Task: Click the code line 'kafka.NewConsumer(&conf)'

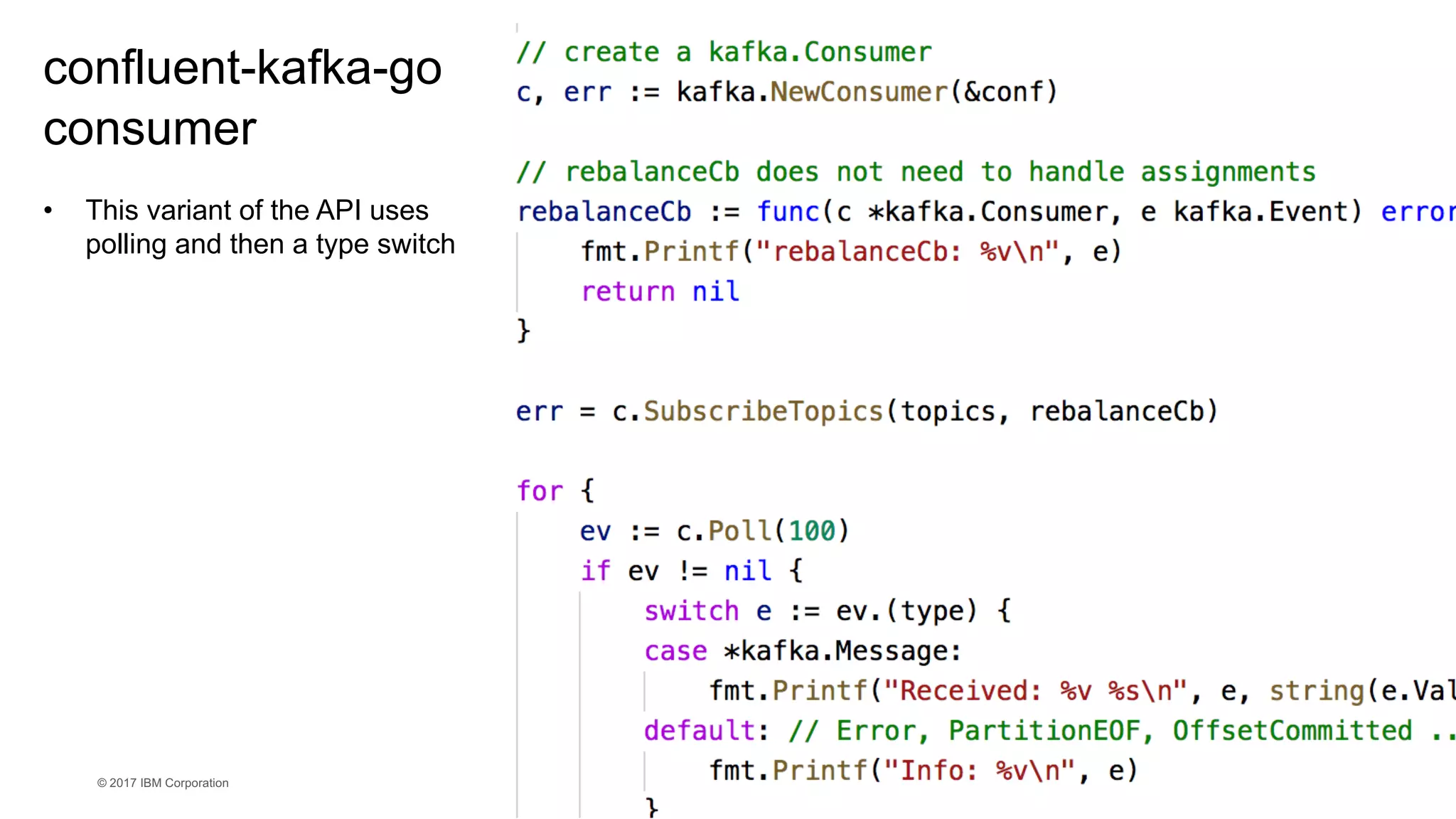Action: point(867,92)
